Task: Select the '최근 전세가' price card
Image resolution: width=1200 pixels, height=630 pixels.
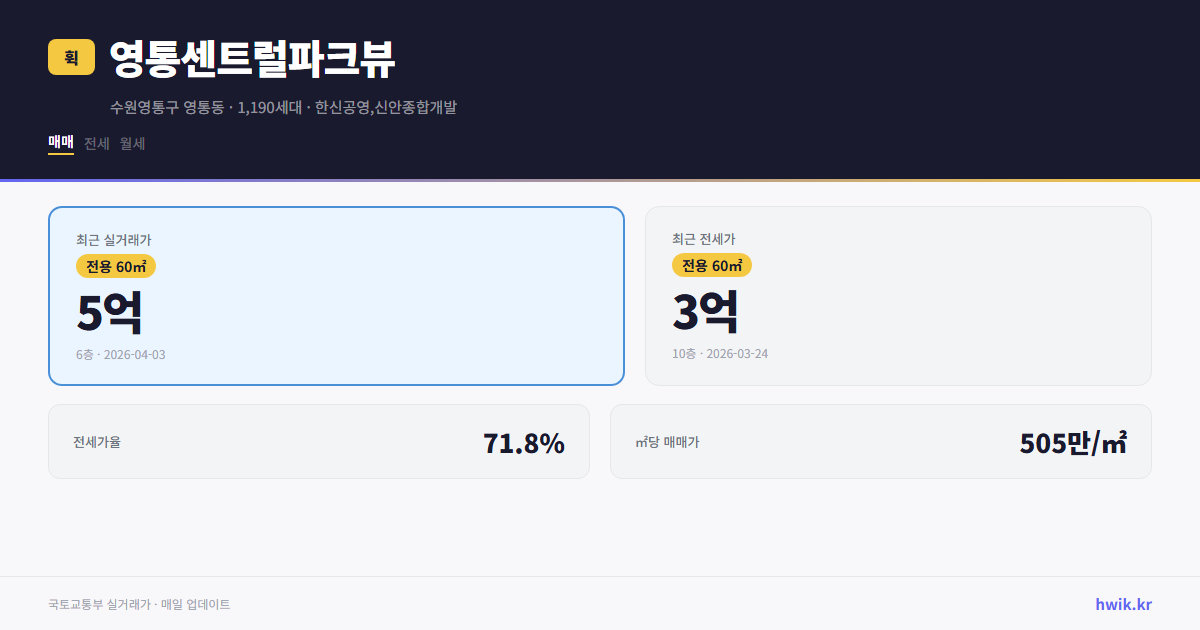Action: (x=898, y=295)
